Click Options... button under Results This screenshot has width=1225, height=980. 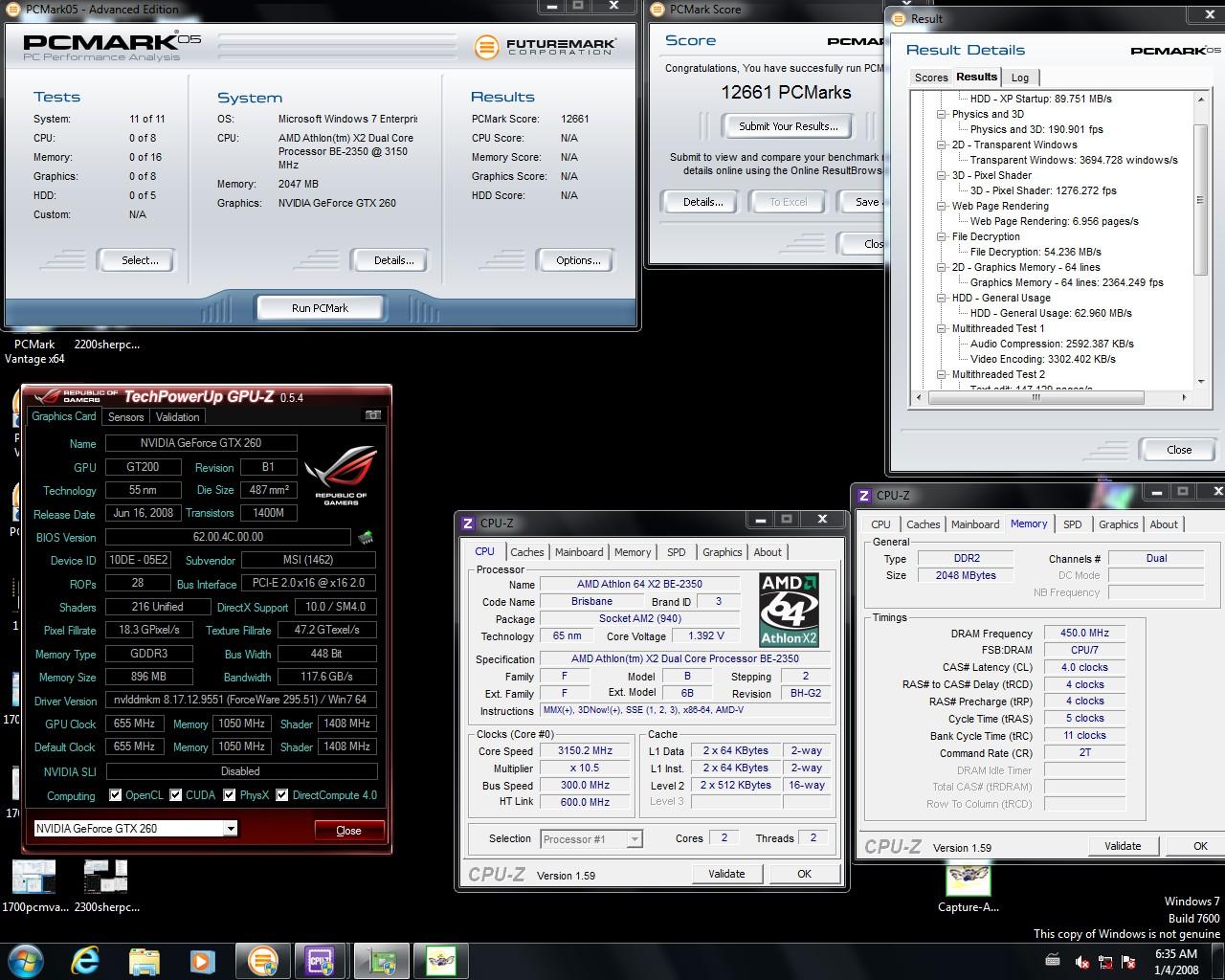[x=578, y=260]
